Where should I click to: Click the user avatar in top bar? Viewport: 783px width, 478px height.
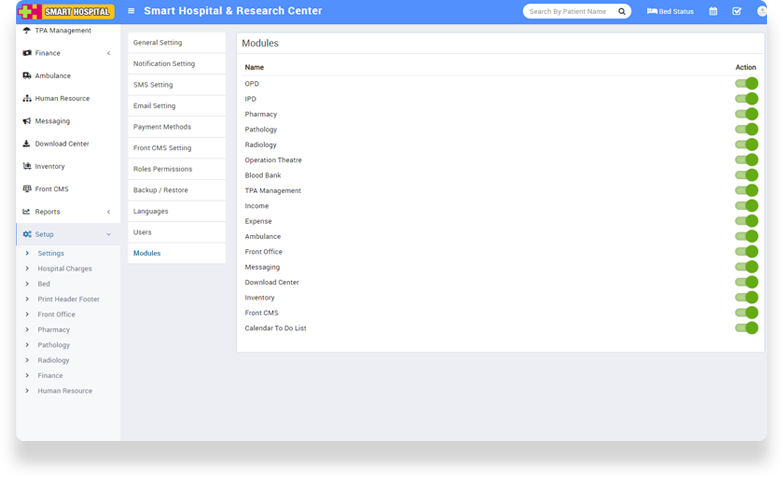pyautogui.click(x=762, y=11)
